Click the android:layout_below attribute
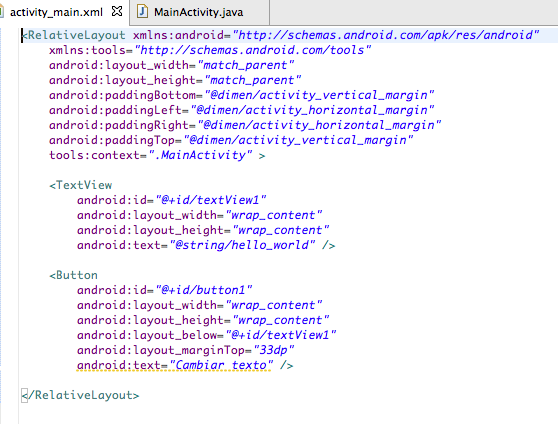 (x=147, y=335)
